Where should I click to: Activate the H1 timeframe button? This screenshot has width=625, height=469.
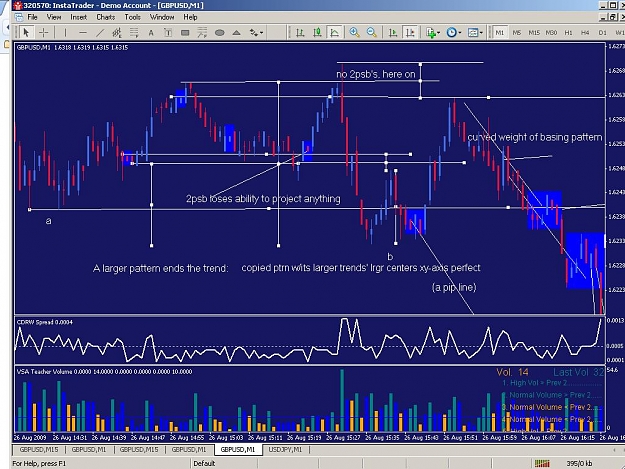tap(568, 33)
